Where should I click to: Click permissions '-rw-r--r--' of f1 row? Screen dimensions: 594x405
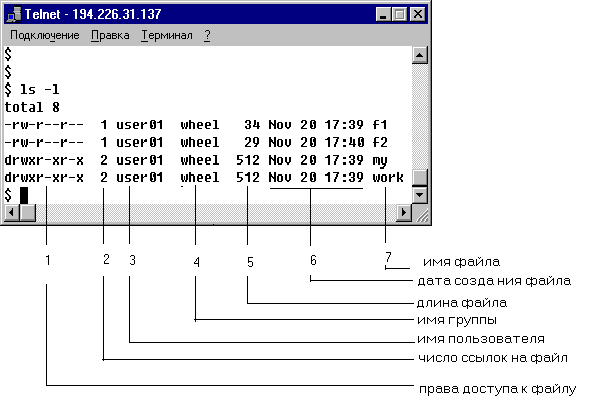(44, 125)
